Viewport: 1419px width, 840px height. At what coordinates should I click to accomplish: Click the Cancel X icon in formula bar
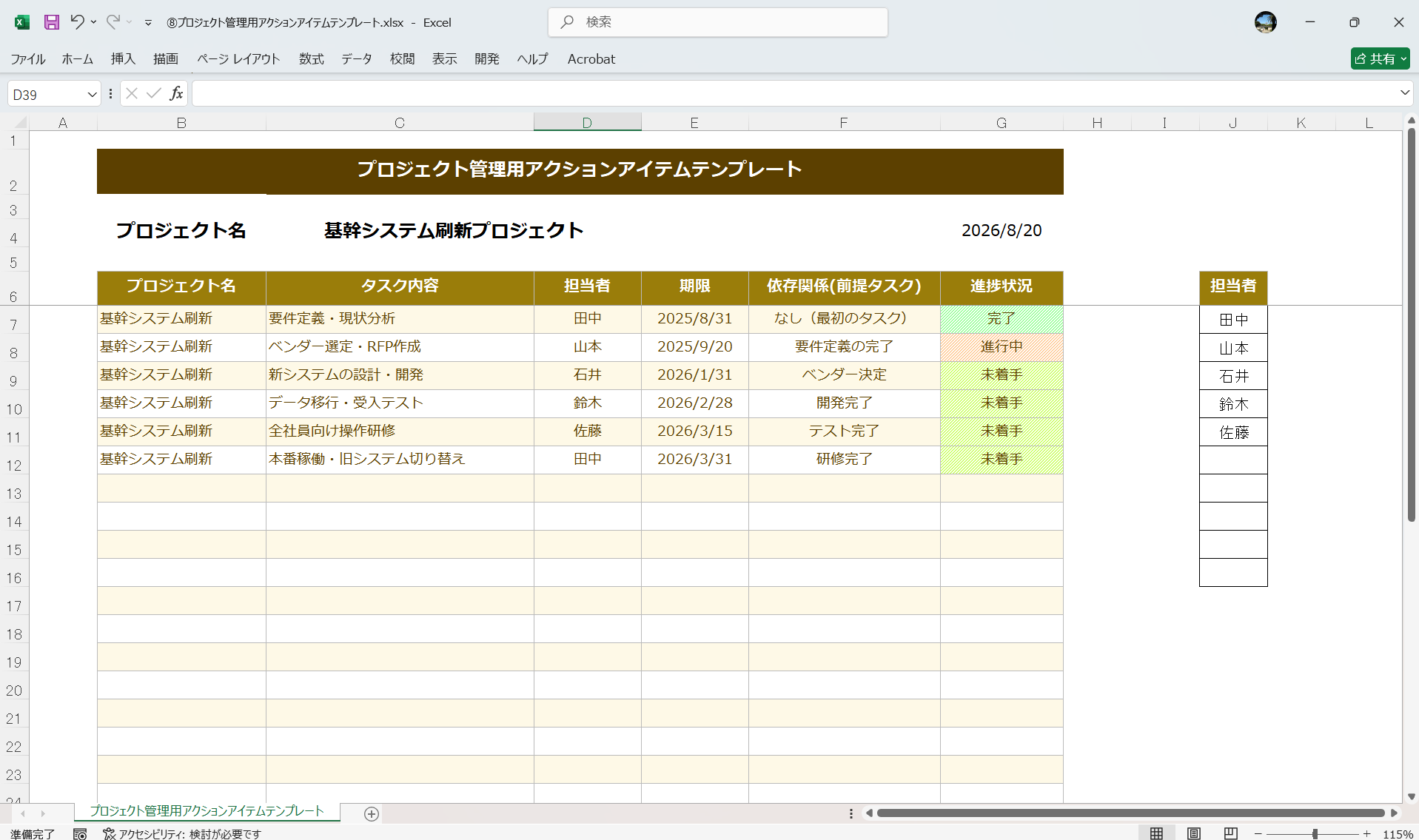(132, 93)
